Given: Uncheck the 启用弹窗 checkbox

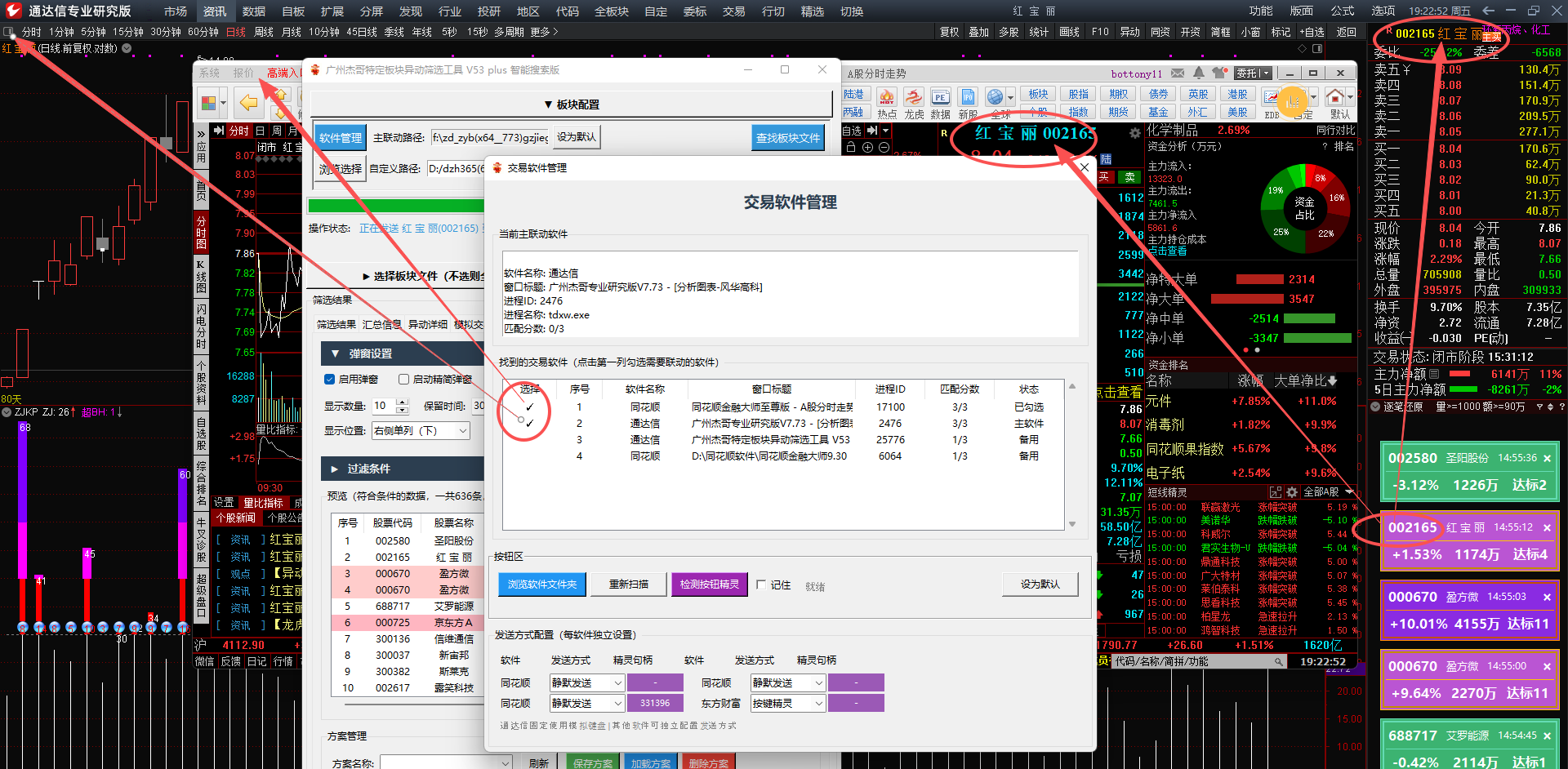Looking at the screenshot, I should click(330, 379).
